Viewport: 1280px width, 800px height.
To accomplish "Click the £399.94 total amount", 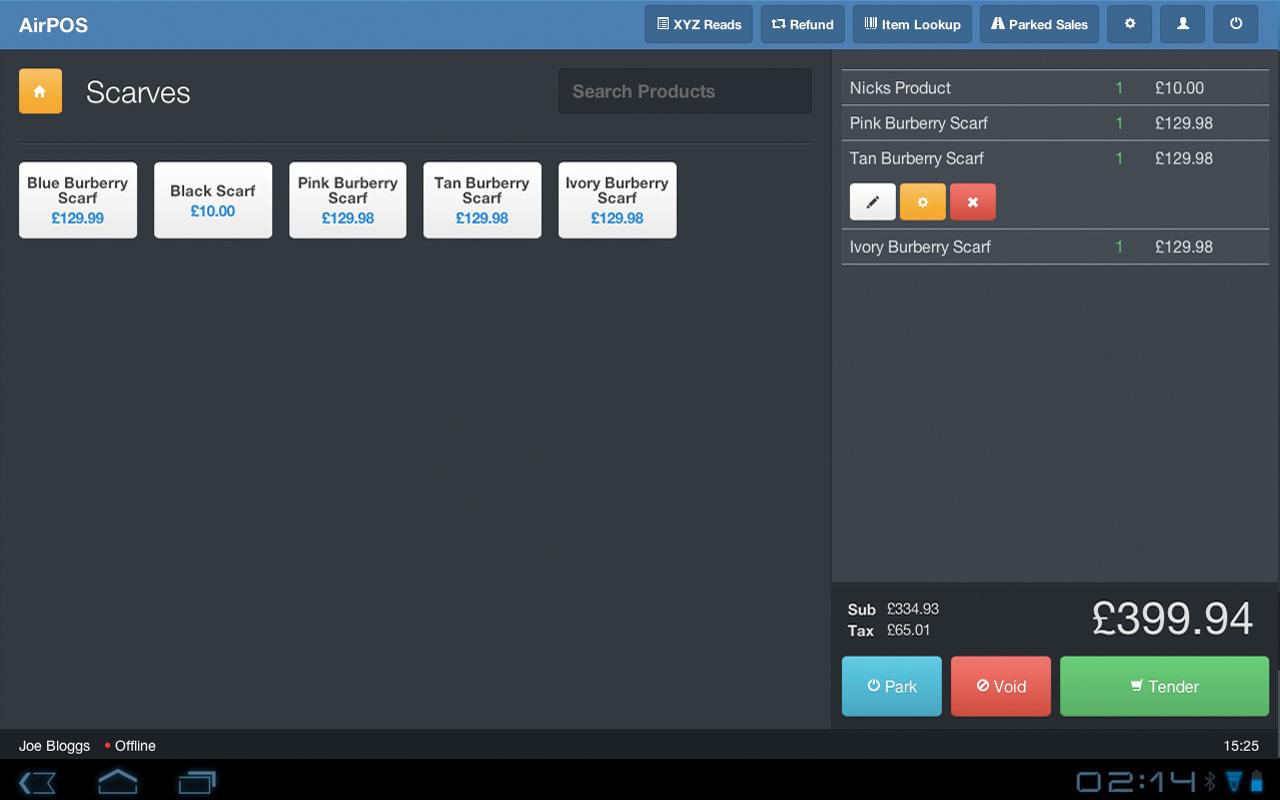I will tap(1172, 618).
